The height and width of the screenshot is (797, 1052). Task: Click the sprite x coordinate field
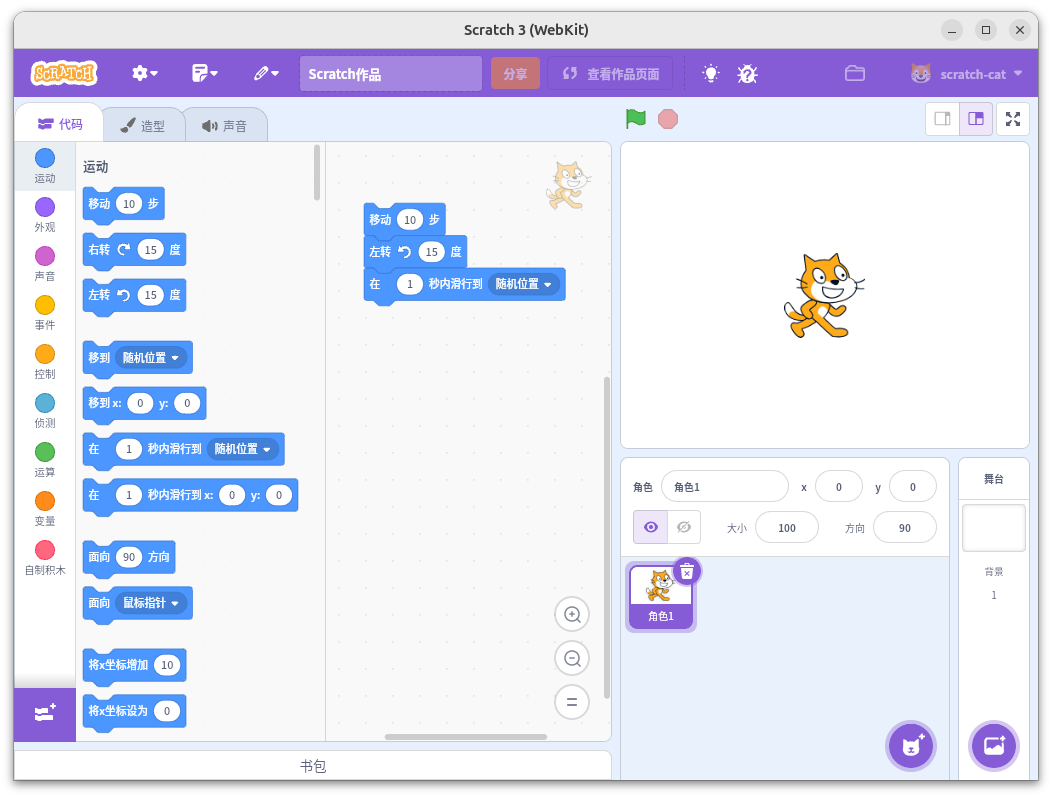pyautogui.click(x=839, y=487)
